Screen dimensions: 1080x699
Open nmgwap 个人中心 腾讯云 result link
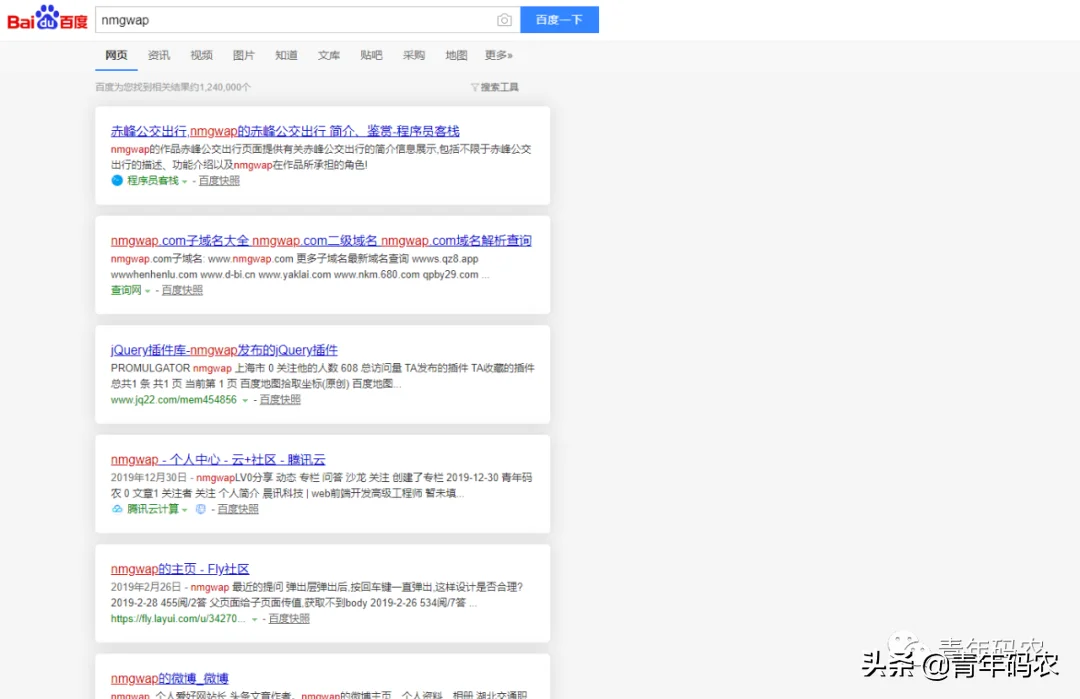coord(218,459)
